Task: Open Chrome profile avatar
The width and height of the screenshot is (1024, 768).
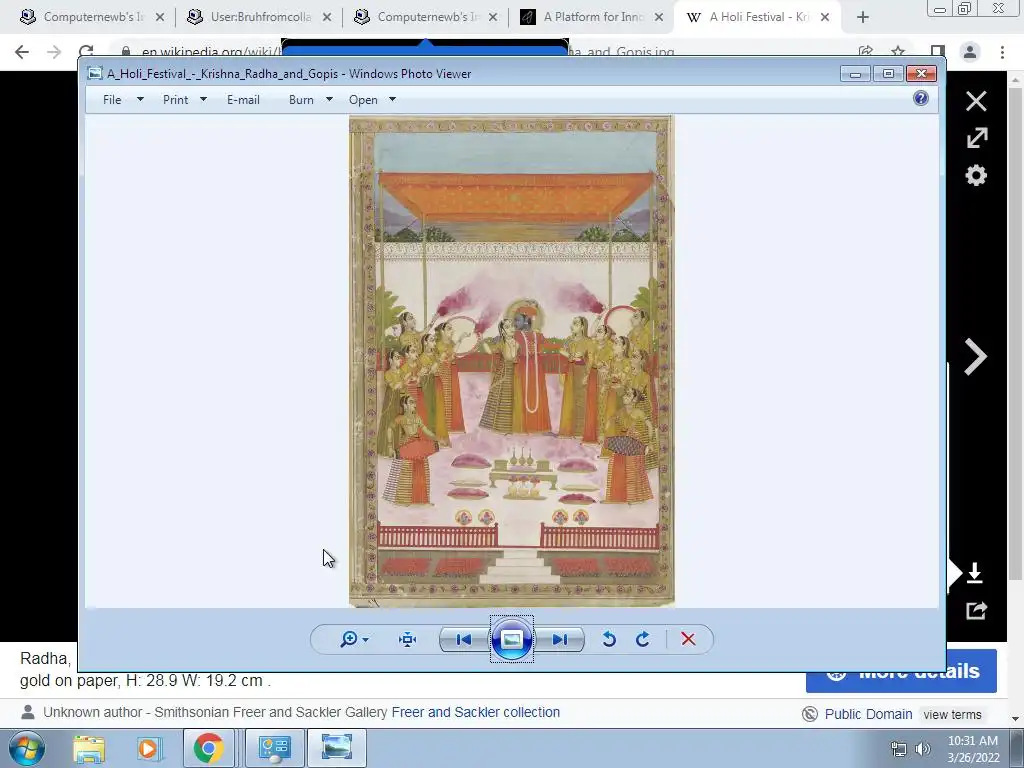Action: (970, 52)
